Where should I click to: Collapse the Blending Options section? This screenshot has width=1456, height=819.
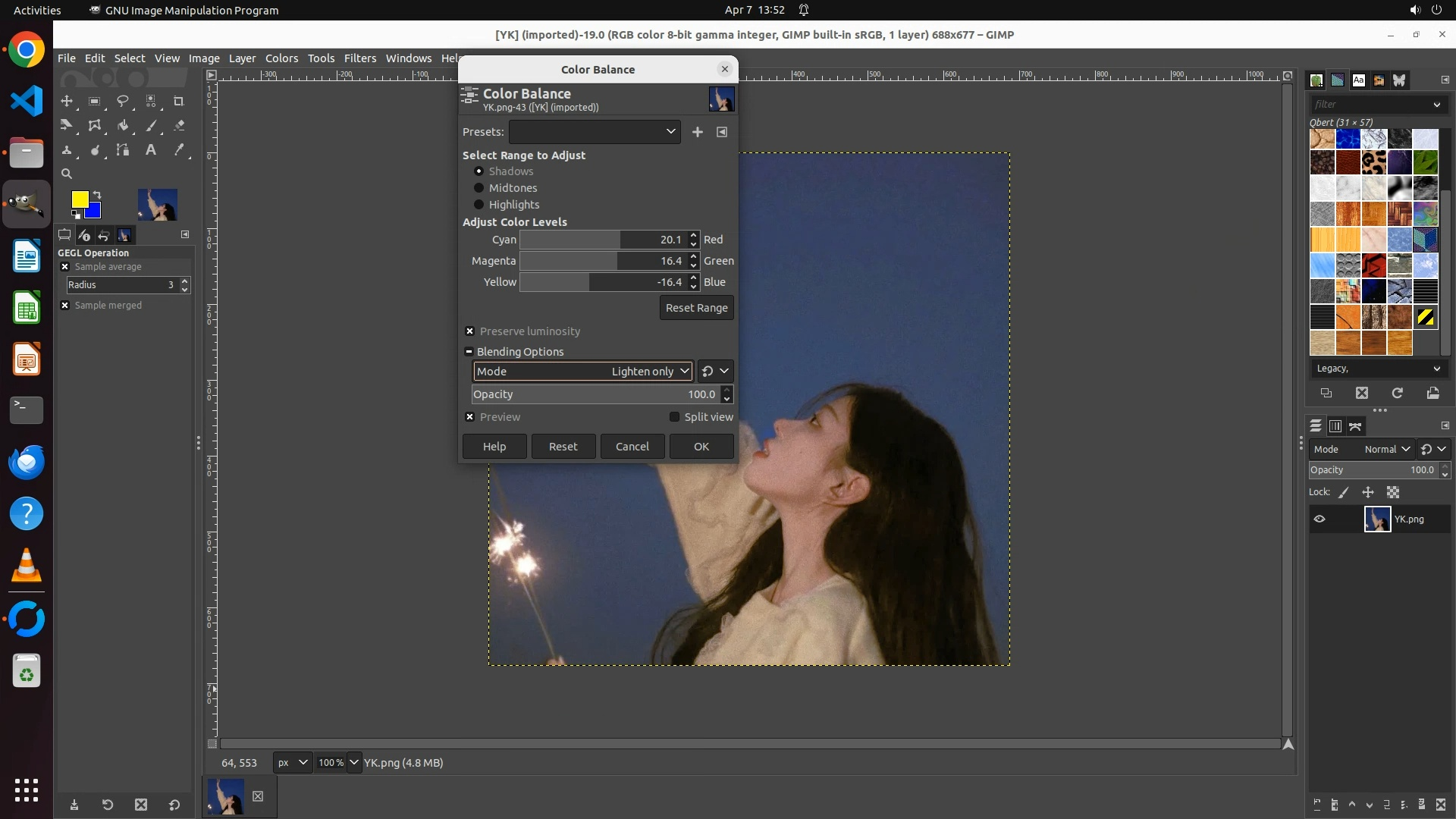pyautogui.click(x=469, y=352)
